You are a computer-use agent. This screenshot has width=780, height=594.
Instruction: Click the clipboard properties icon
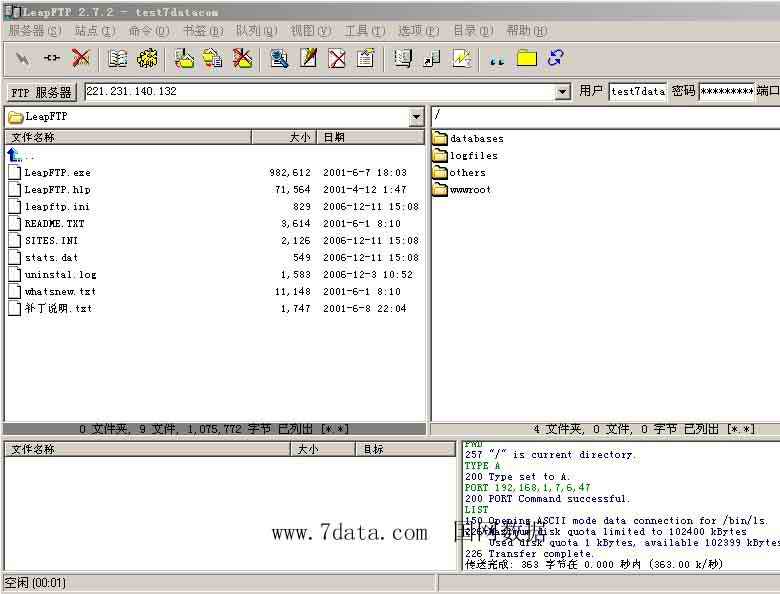pyautogui.click(x=366, y=59)
